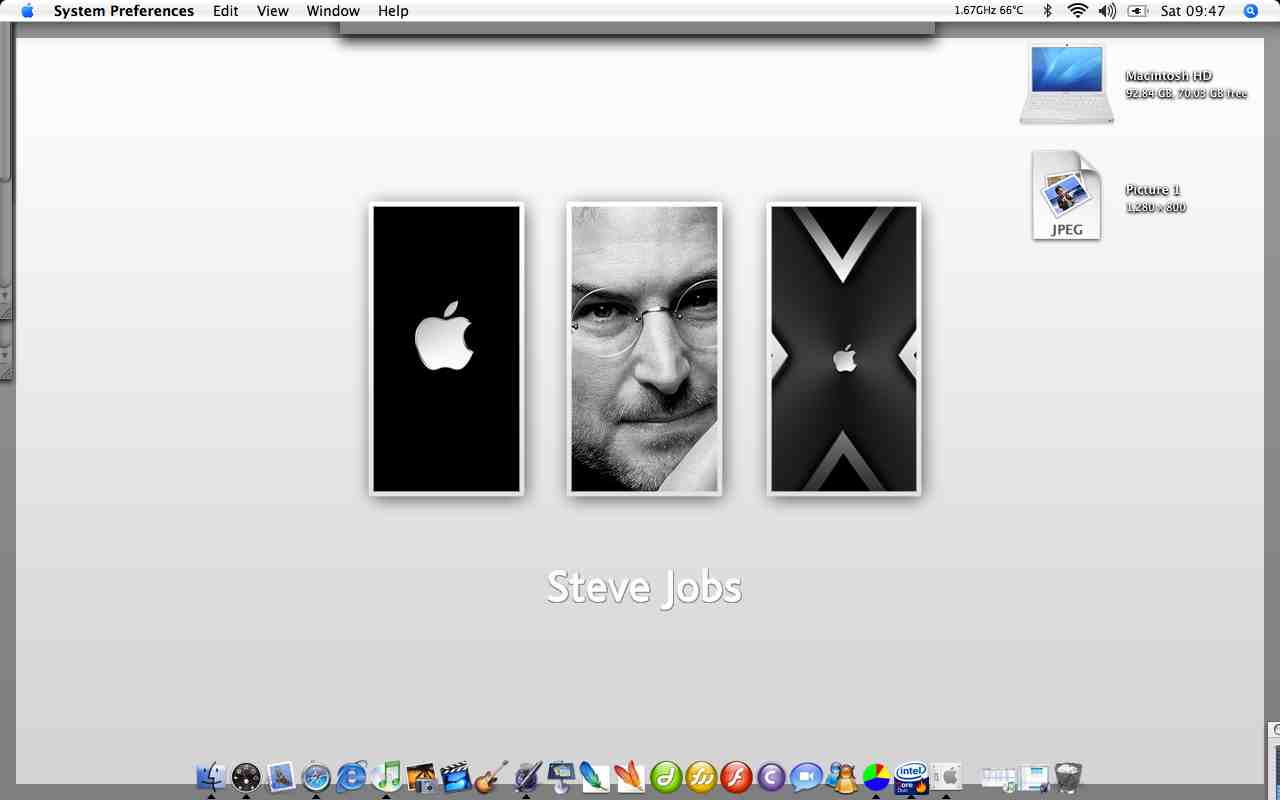Click the 1.67GHz 66°C temperature readout
The image size is (1280, 800).
tap(989, 11)
